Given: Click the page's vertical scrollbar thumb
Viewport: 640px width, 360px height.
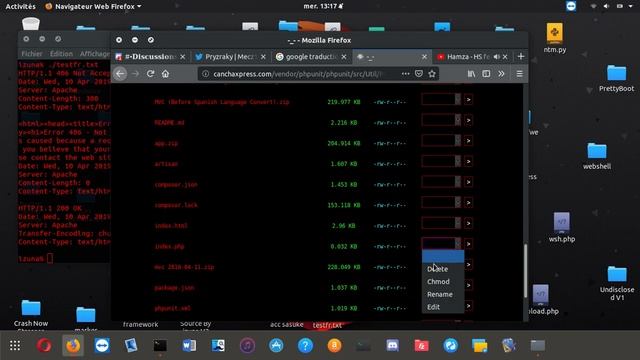Looking at the screenshot, I should click(525, 271).
